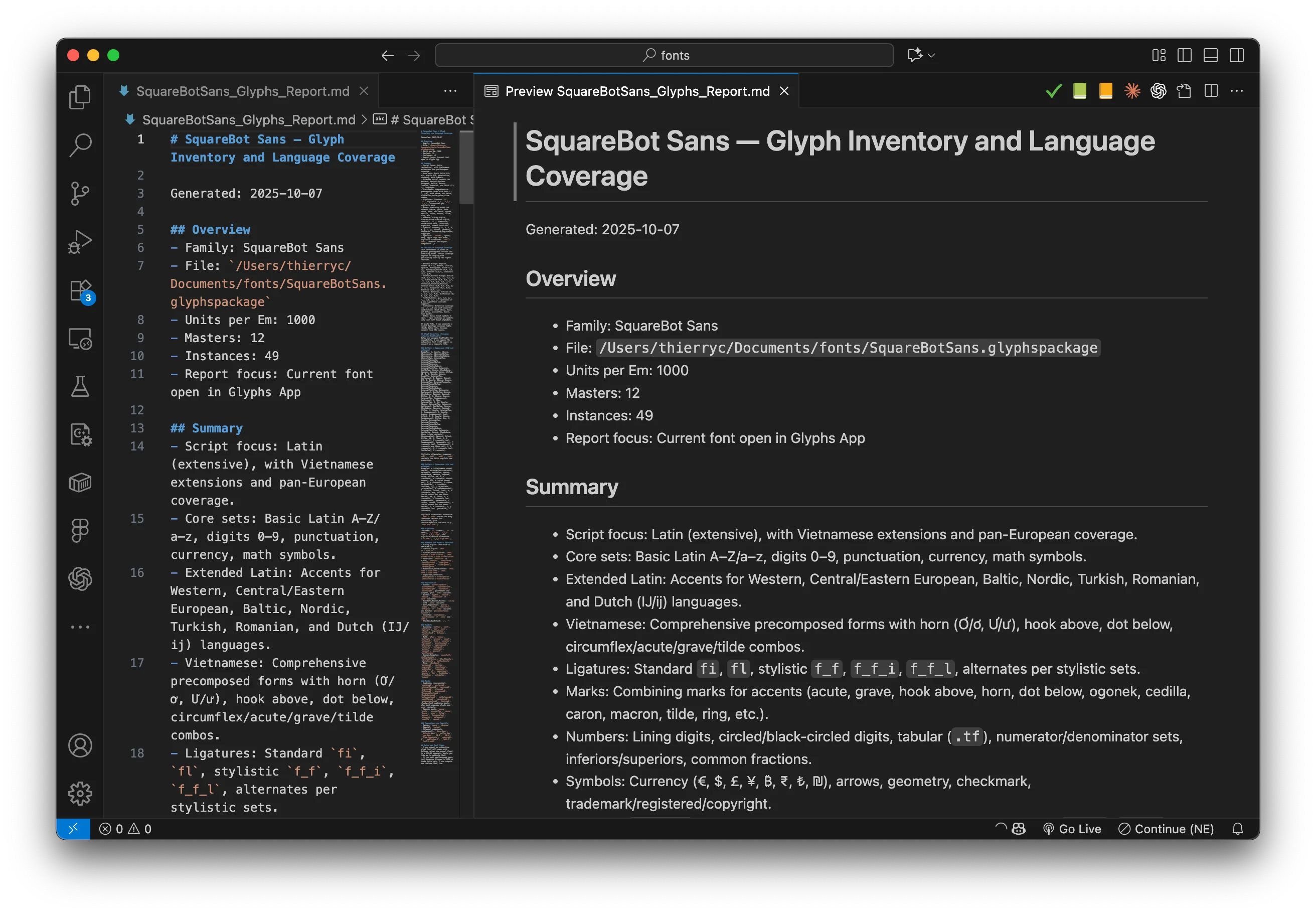The width and height of the screenshot is (1316, 914).
Task: Open the Source Control view
Action: (x=80, y=193)
